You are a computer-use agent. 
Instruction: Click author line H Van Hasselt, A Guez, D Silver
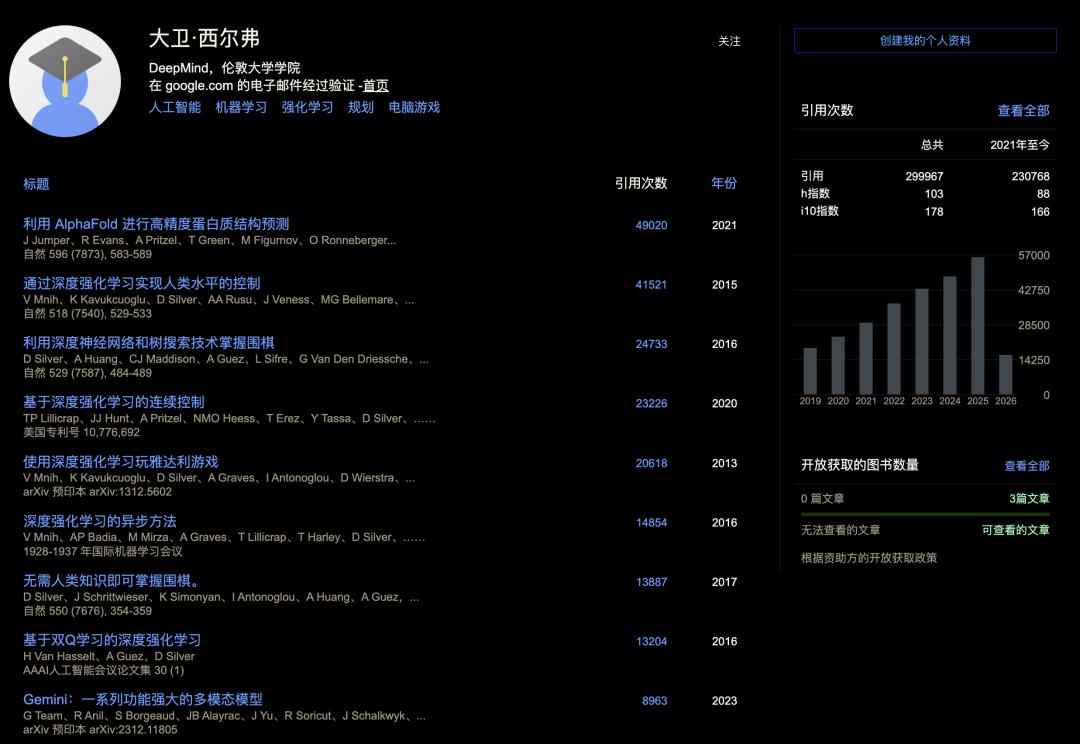pos(109,657)
